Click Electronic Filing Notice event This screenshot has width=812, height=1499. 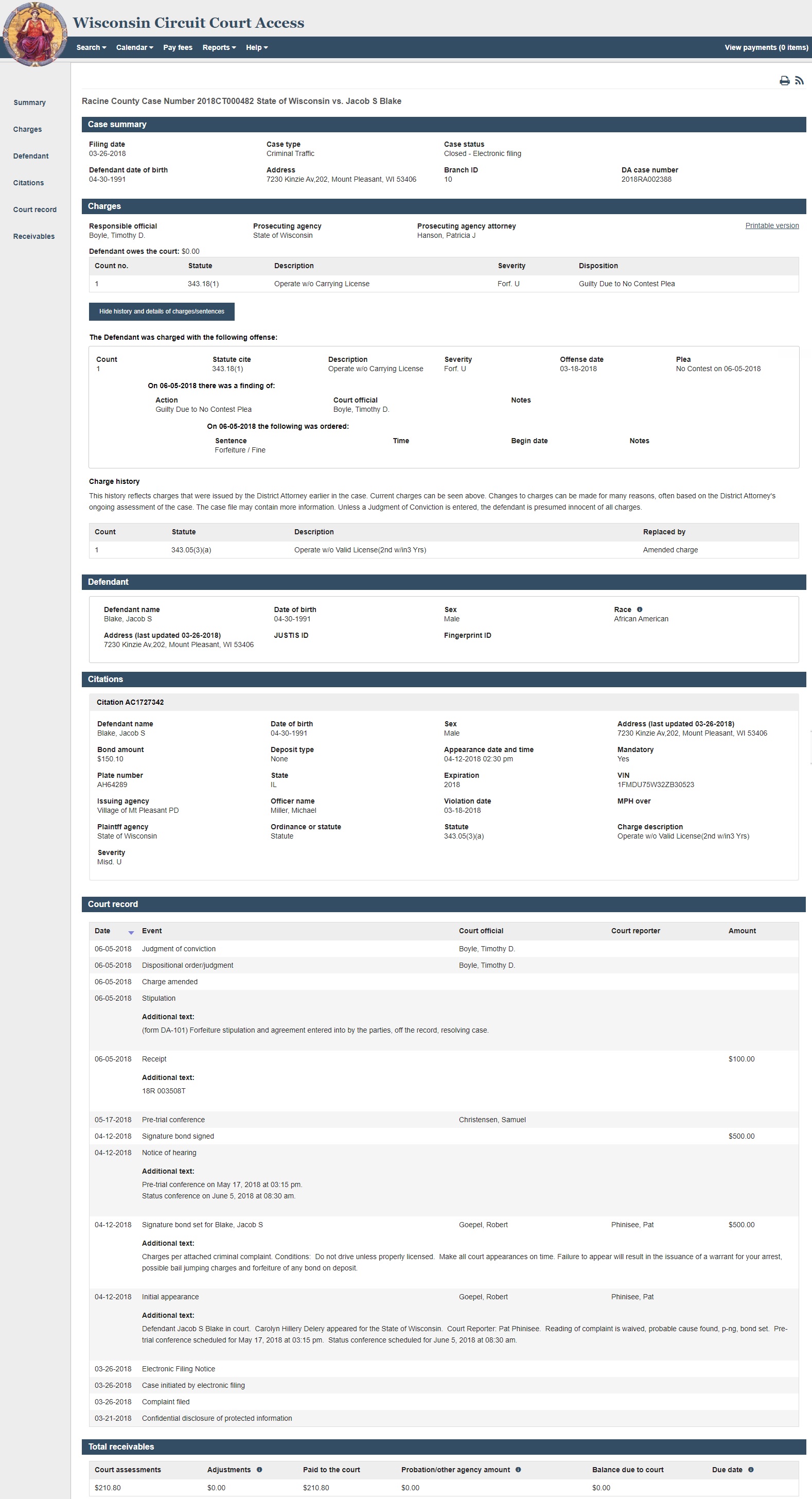(x=178, y=1369)
